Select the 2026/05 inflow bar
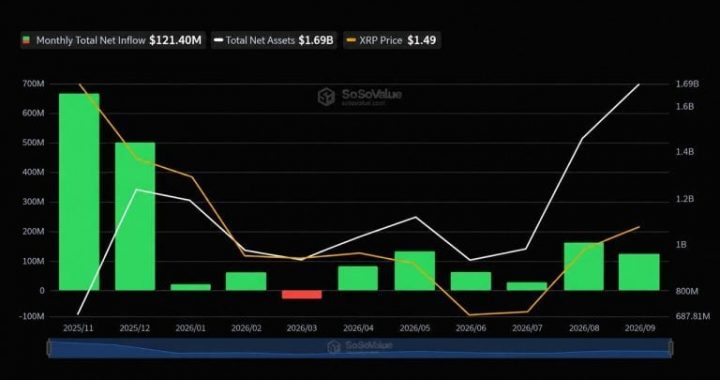 click(x=415, y=271)
